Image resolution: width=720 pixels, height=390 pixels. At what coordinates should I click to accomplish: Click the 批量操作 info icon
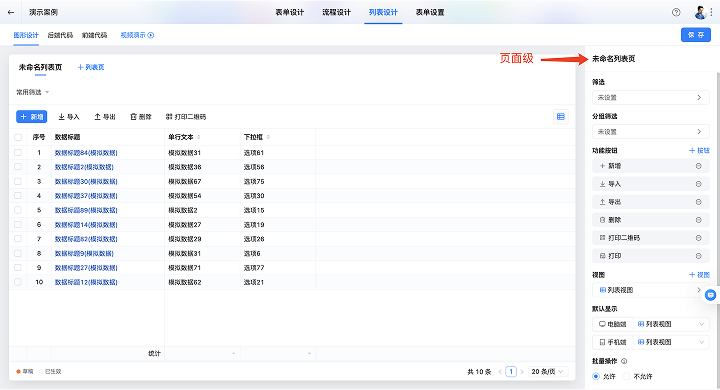(624, 361)
